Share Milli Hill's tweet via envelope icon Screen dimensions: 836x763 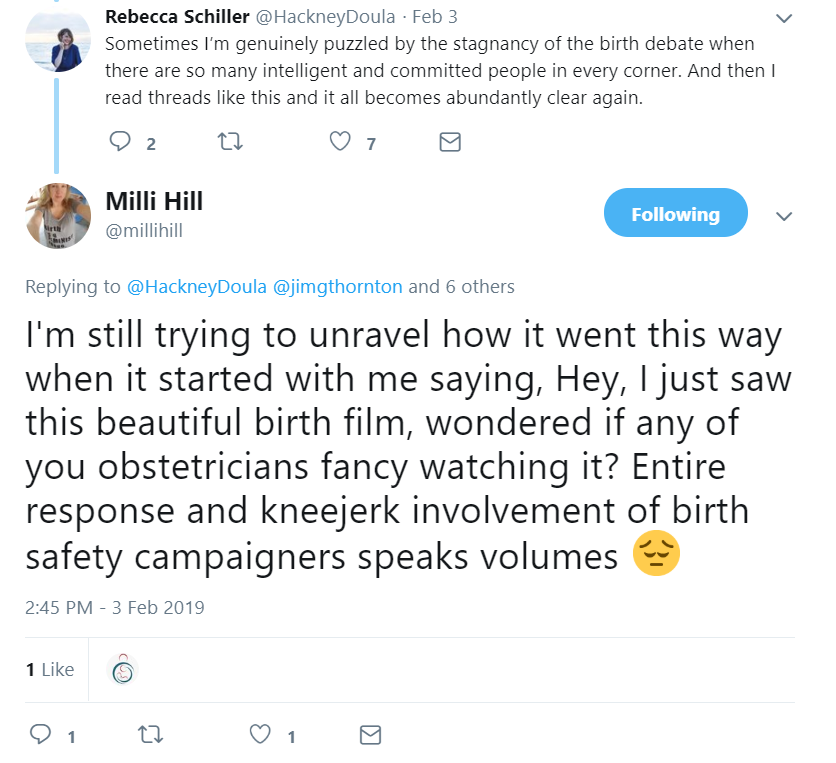370,735
